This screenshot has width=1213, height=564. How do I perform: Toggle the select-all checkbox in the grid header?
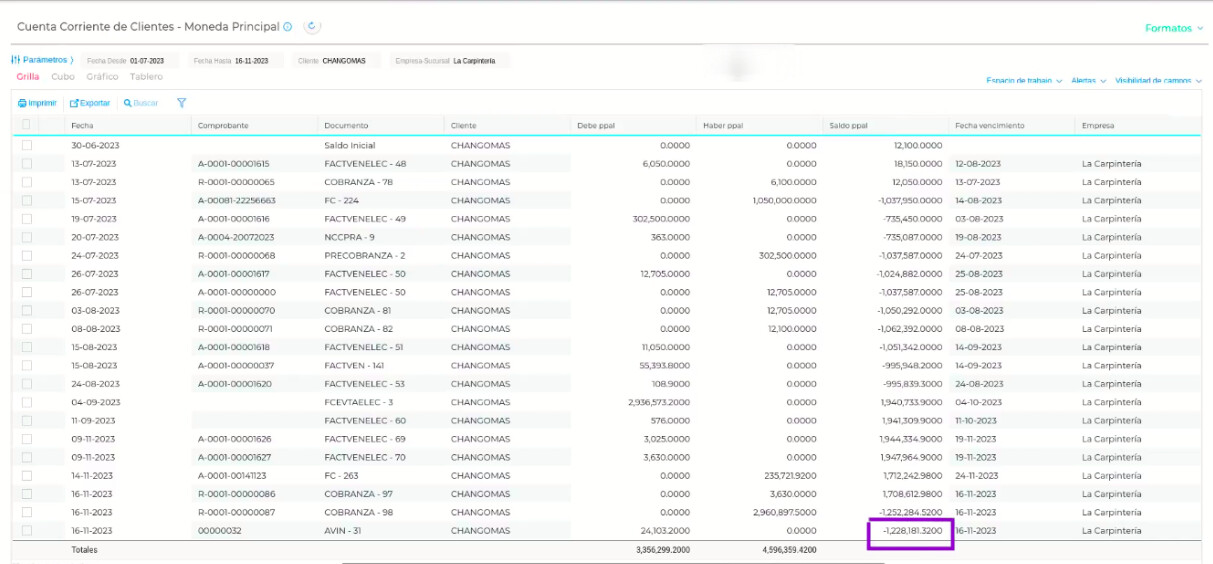27,125
